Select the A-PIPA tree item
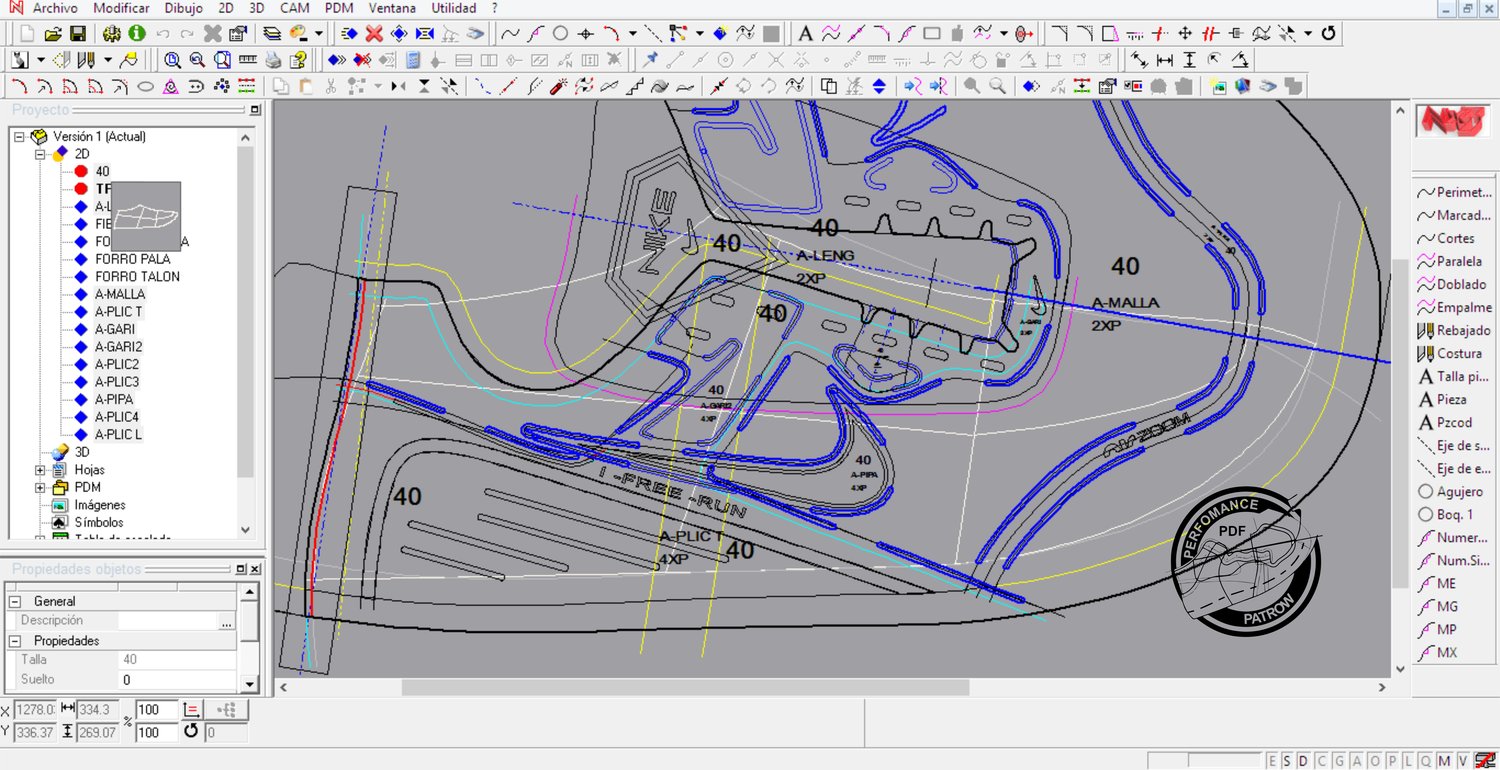The image size is (1500, 770). click(114, 399)
